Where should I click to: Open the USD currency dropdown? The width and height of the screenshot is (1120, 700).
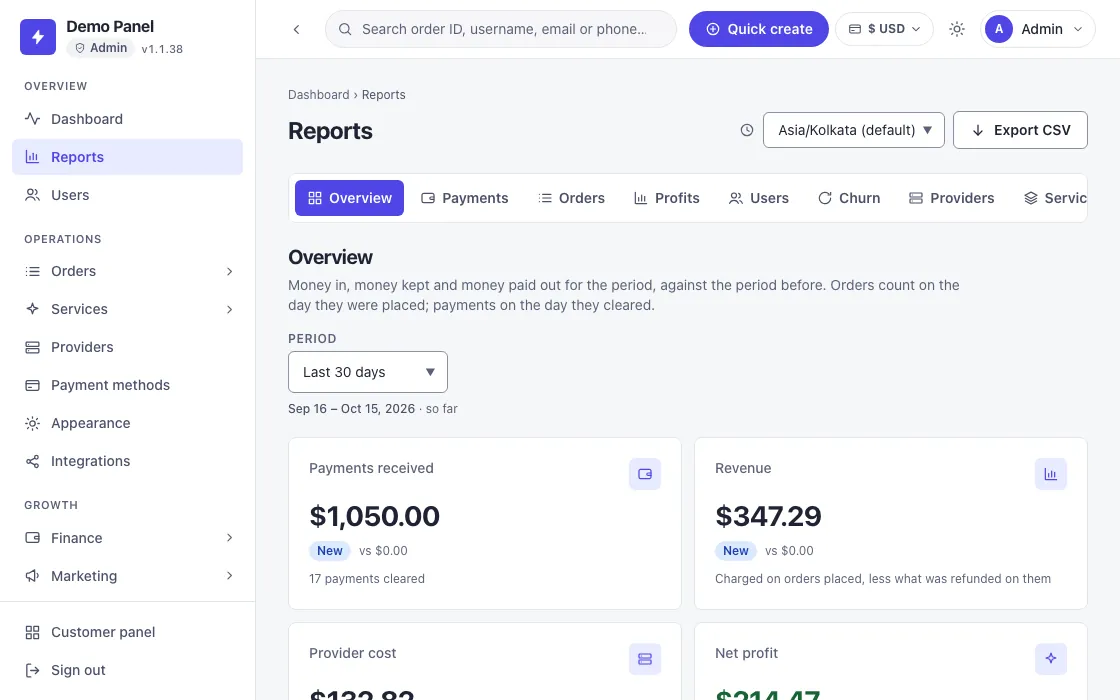[x=884, y=29]
